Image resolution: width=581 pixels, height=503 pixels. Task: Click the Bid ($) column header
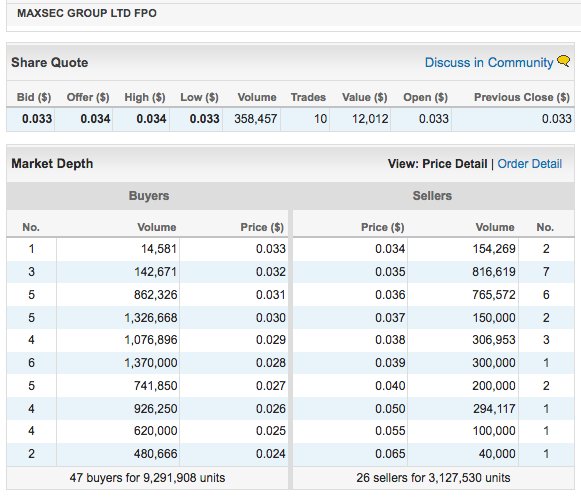pos(34,97)
